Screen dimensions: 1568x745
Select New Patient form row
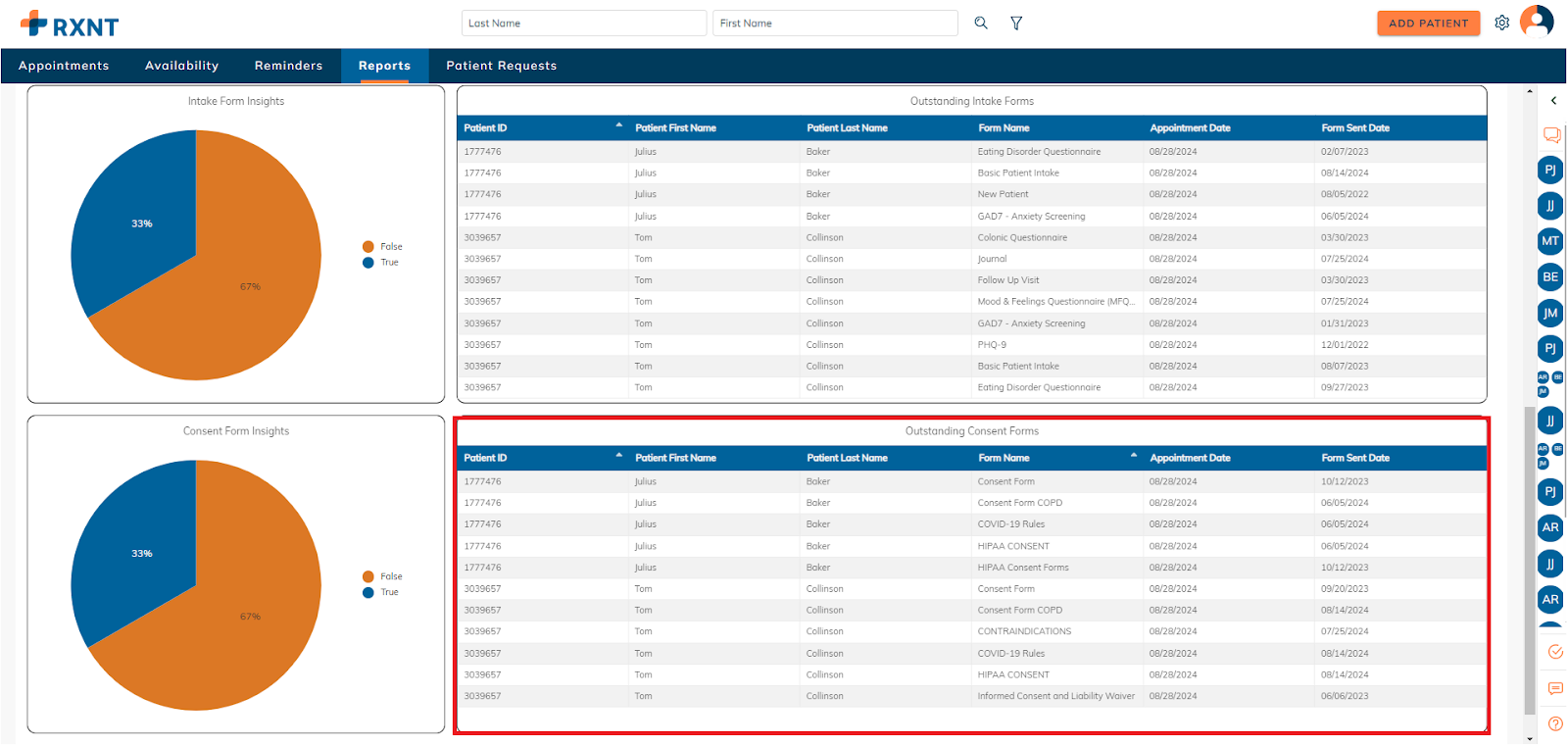click(x=971, y=194)
